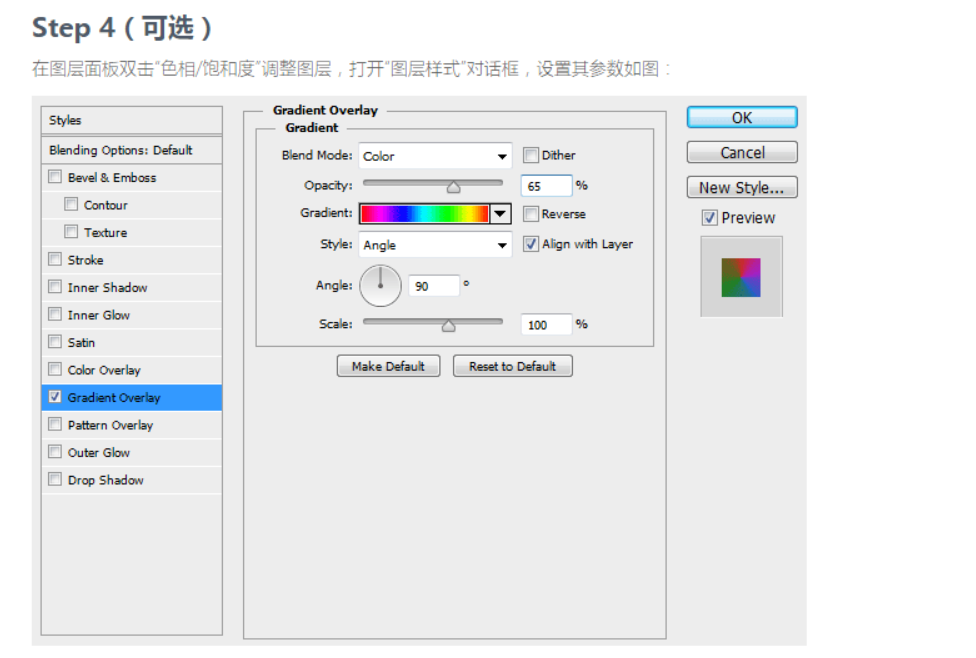Click the angle dial control

pyautogui.click(x=380, y=286)
